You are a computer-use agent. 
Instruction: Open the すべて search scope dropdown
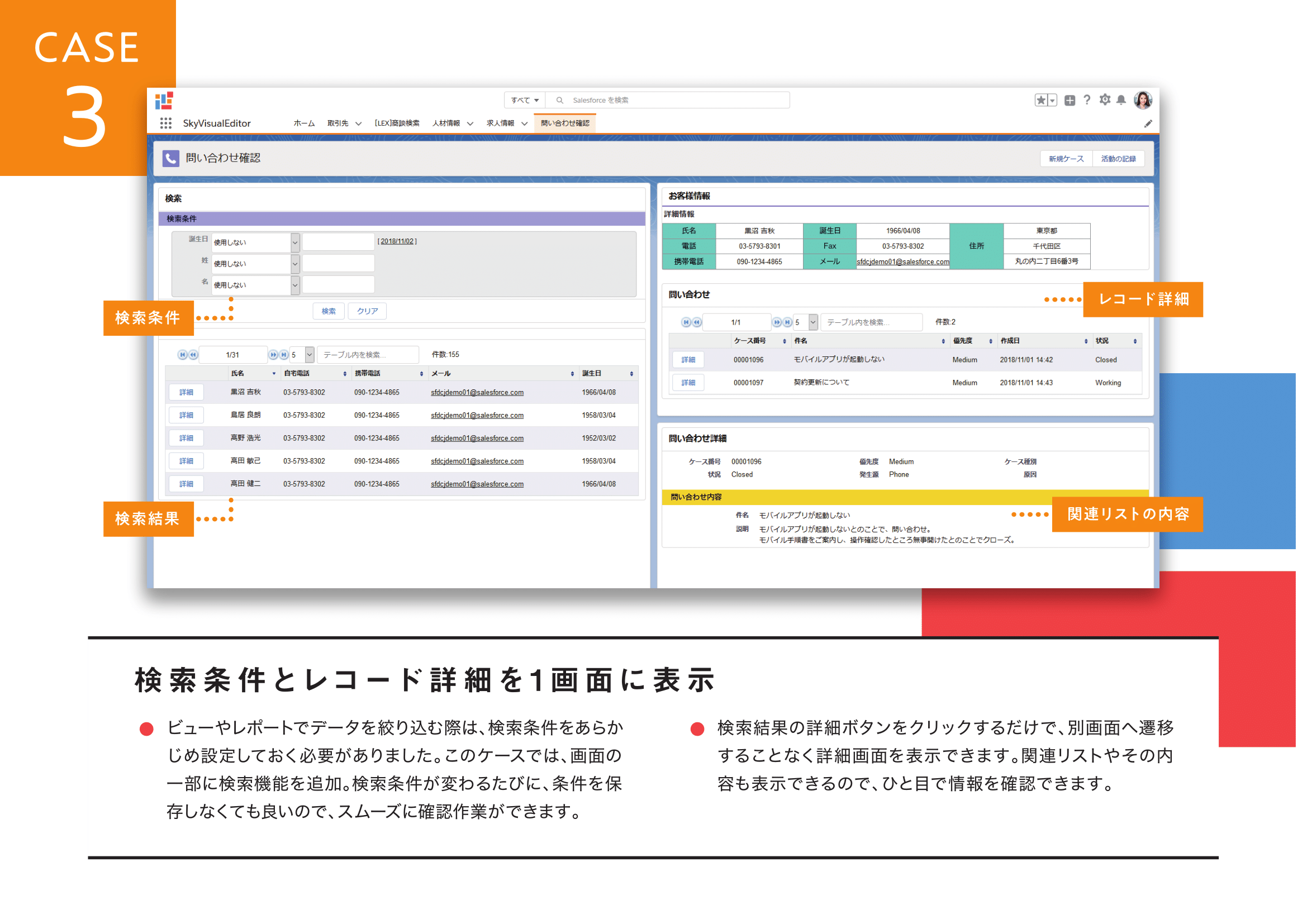524,100
